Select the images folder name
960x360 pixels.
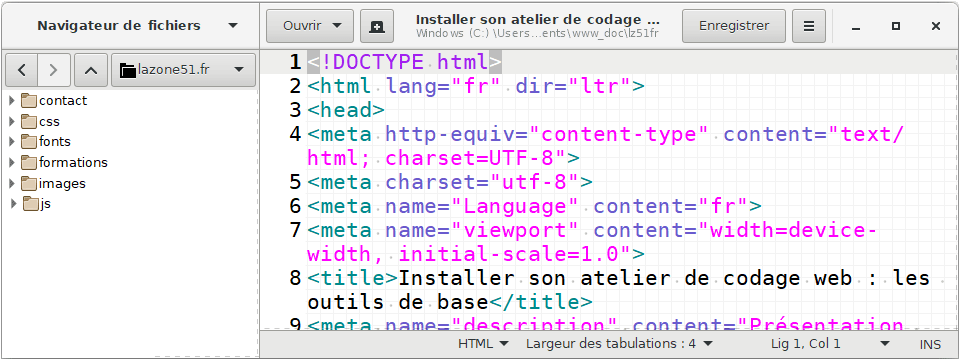62,183
